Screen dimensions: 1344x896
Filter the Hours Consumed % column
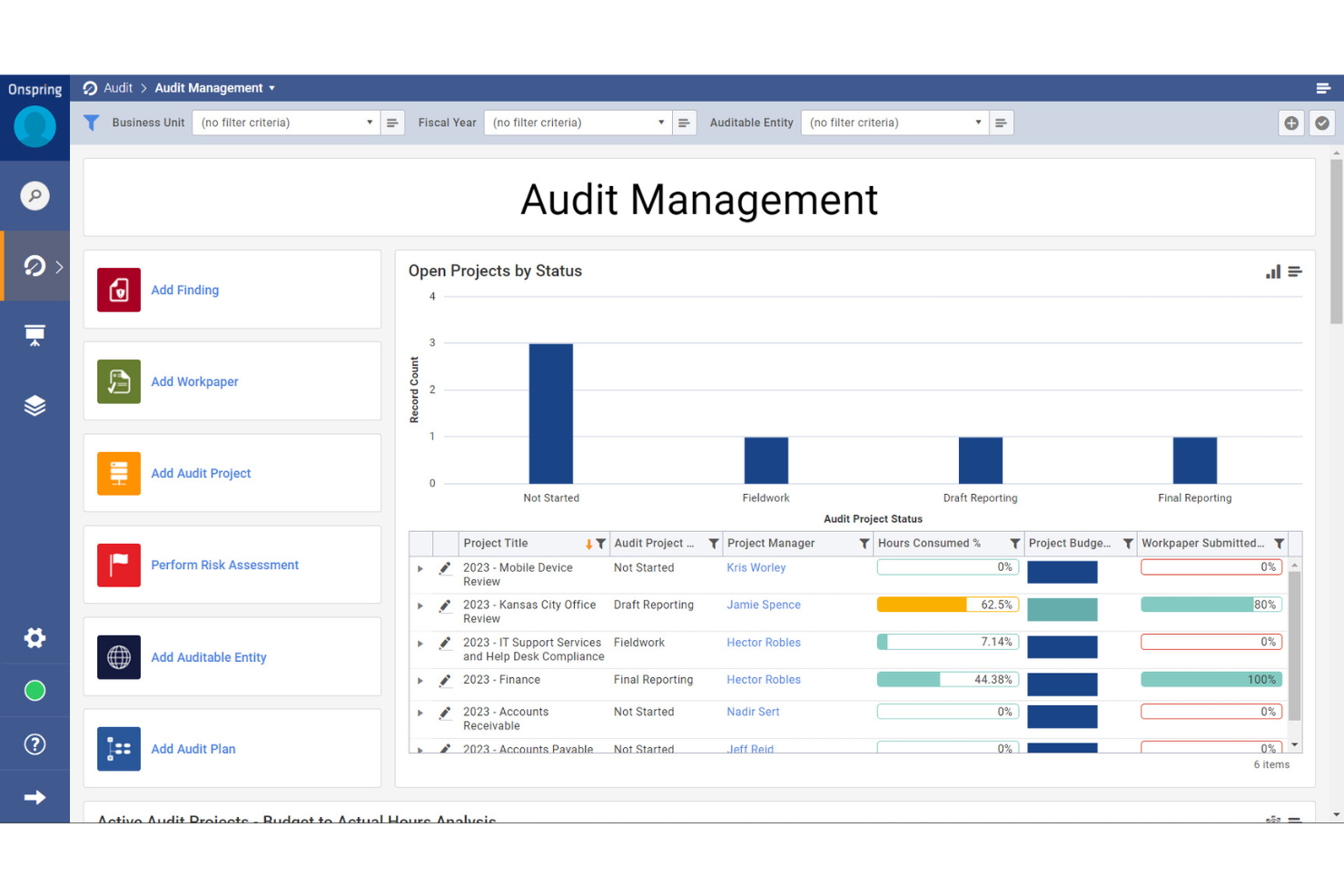click(1015, 544)
